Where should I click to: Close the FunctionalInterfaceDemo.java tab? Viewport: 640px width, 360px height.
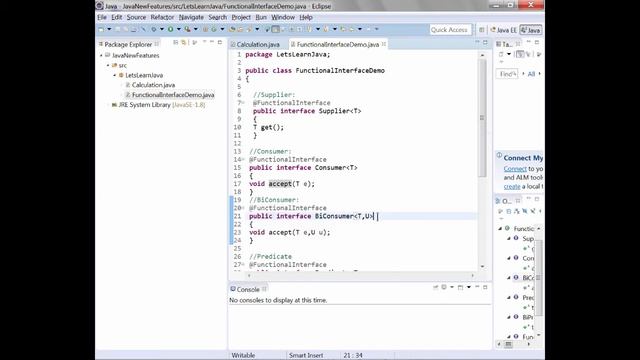[x=384, y=44]
